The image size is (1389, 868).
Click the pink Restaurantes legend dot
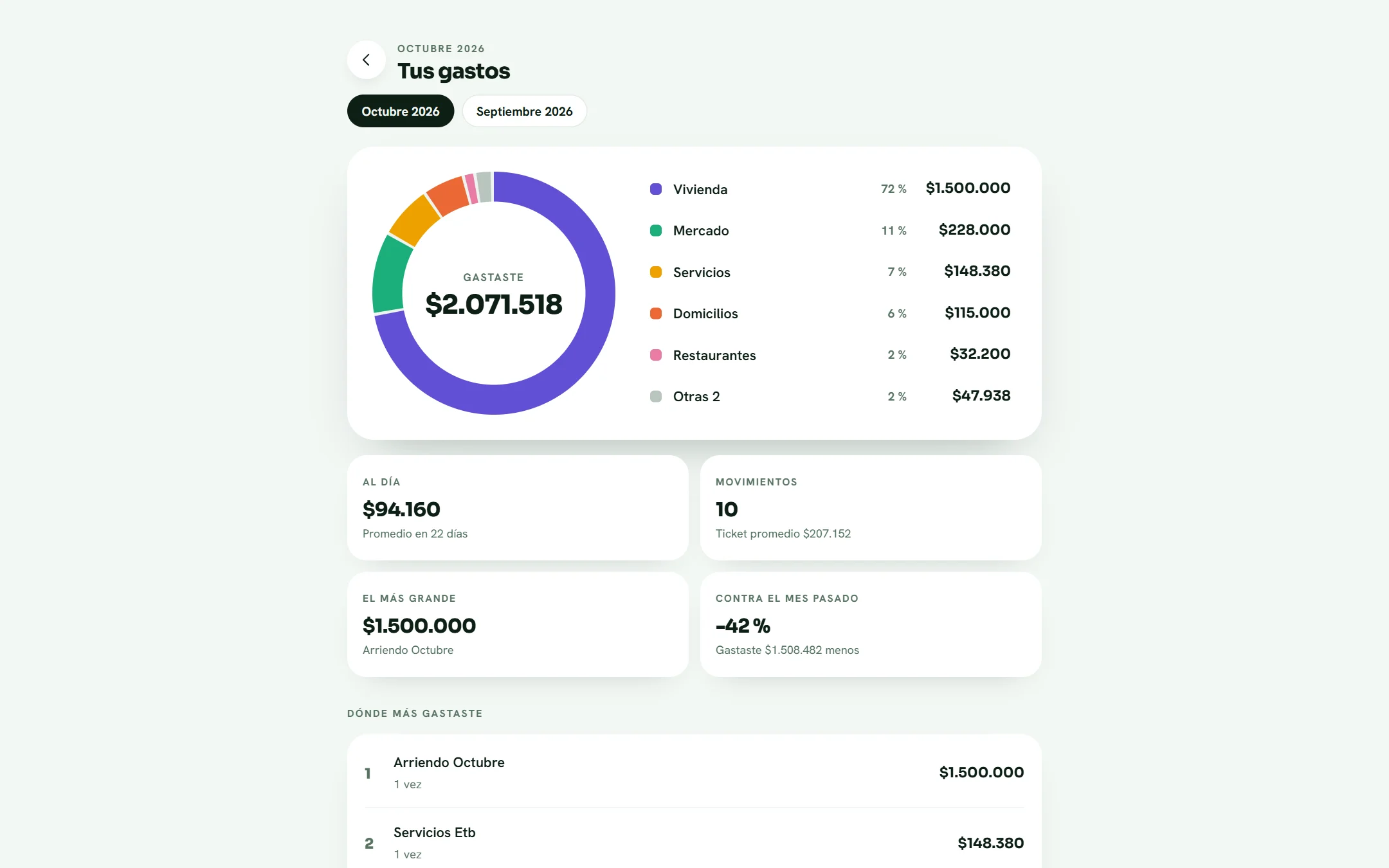pos(656,355)
